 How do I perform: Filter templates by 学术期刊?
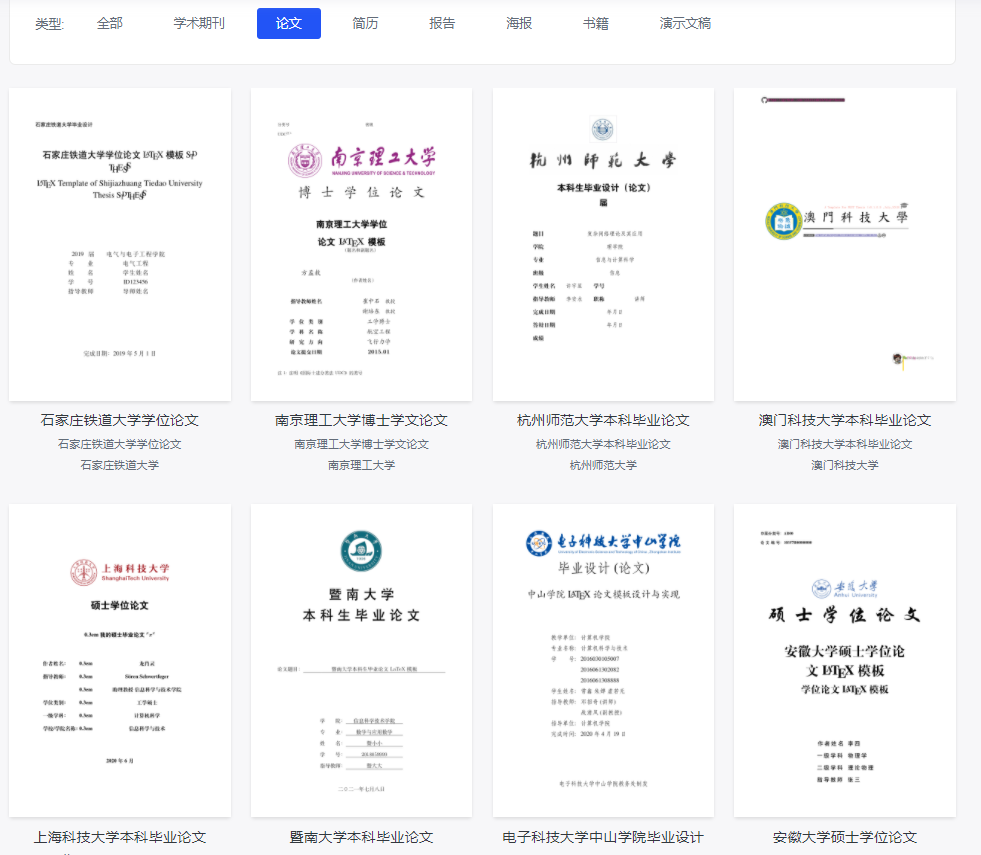[x=199, y=24]
